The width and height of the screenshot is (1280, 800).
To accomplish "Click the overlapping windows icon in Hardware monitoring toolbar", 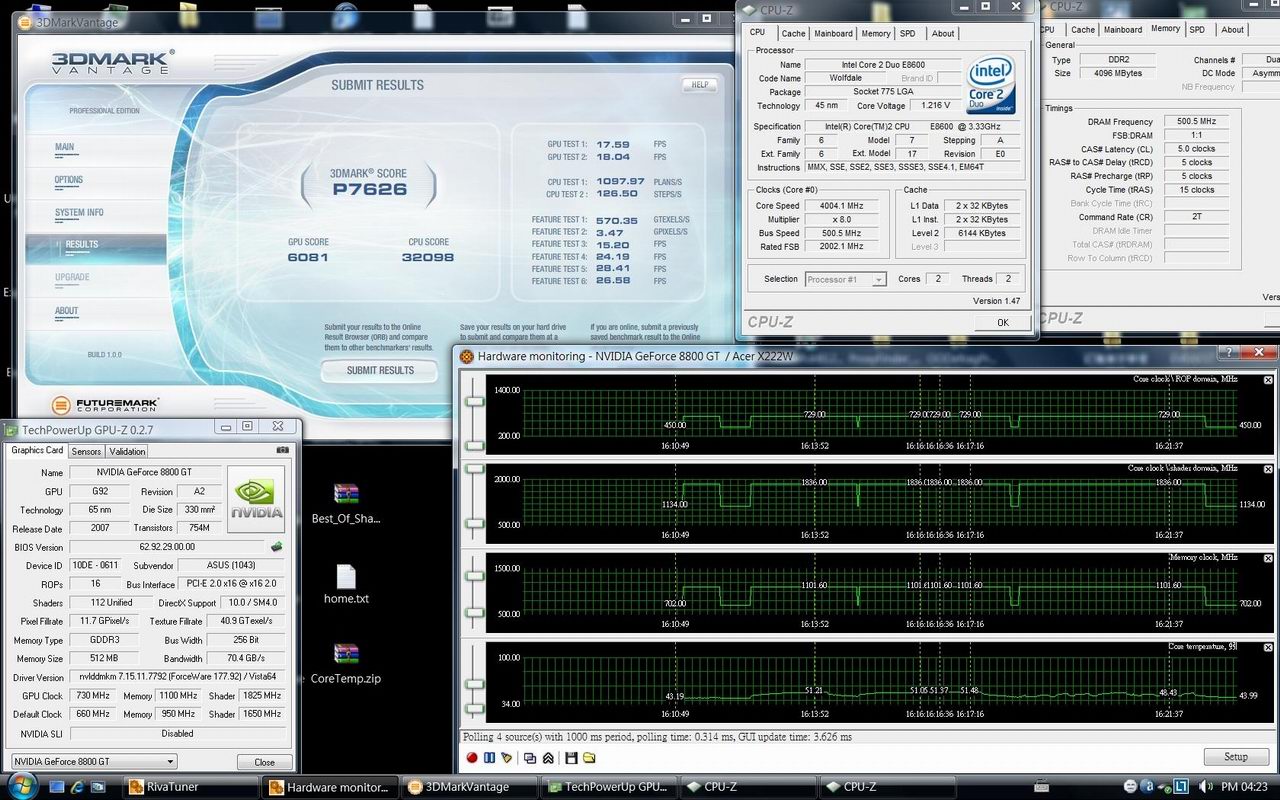I will pyautogui.click(x=530, y=757).
